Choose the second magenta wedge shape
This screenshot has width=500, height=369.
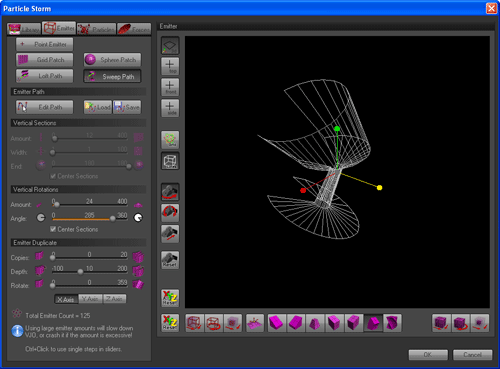(296, 323)
